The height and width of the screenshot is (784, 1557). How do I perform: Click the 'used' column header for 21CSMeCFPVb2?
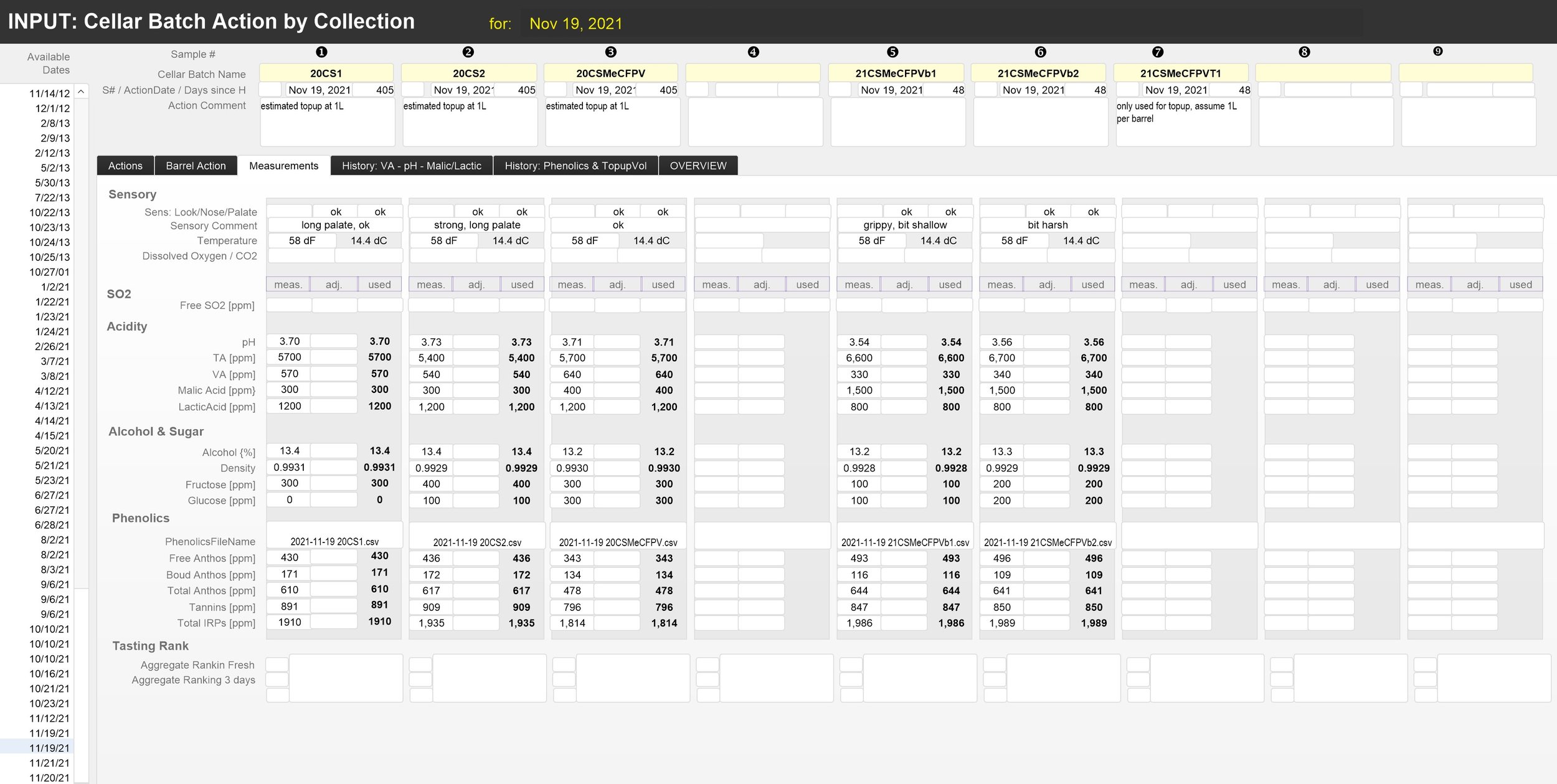coord(1093,285)
